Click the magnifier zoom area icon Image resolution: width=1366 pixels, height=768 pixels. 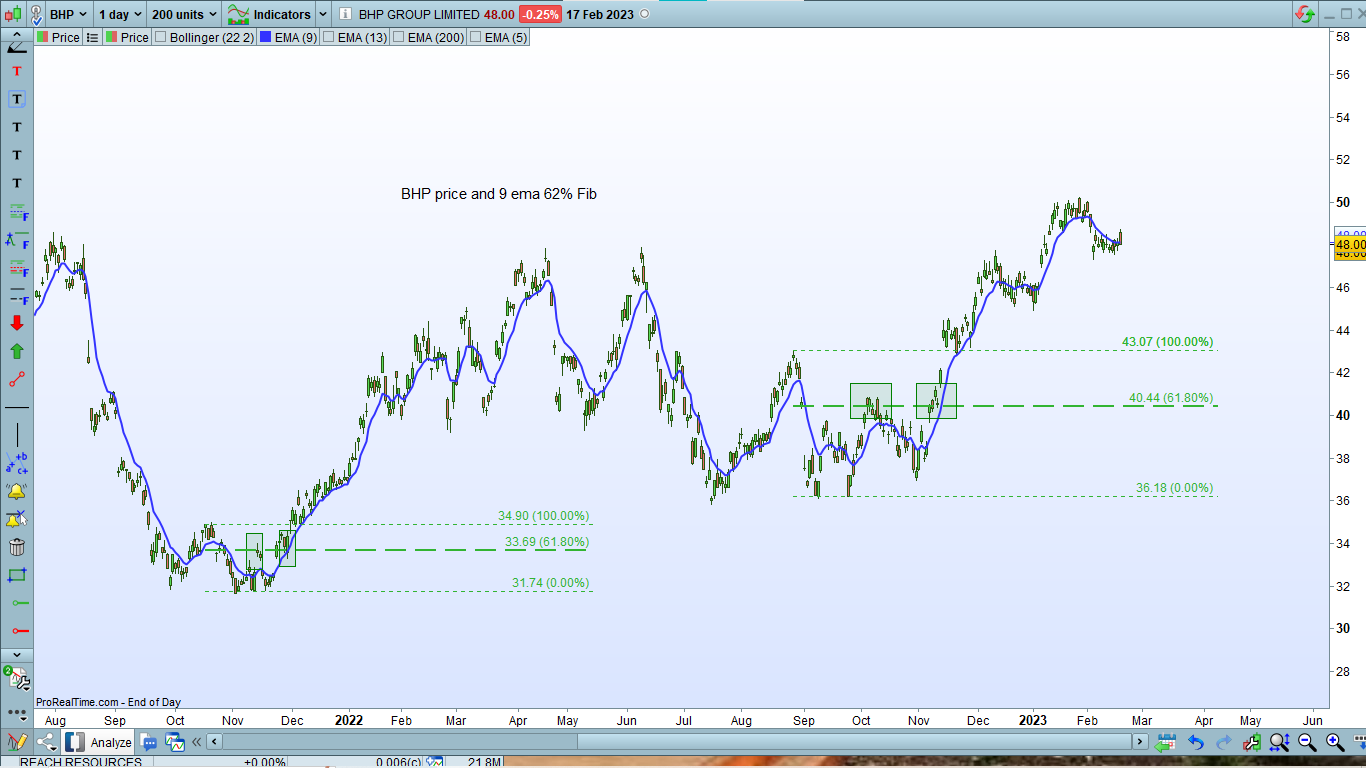(1279, 742)
